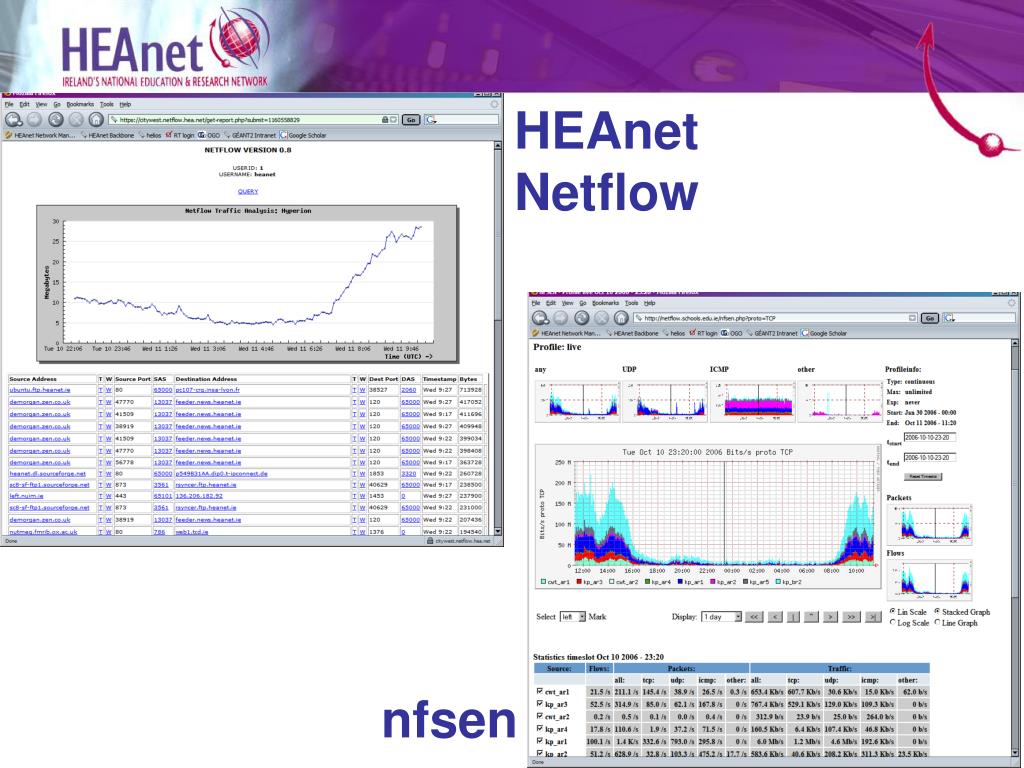Click Back arrow in nfsen browser window

click(540, 318)
